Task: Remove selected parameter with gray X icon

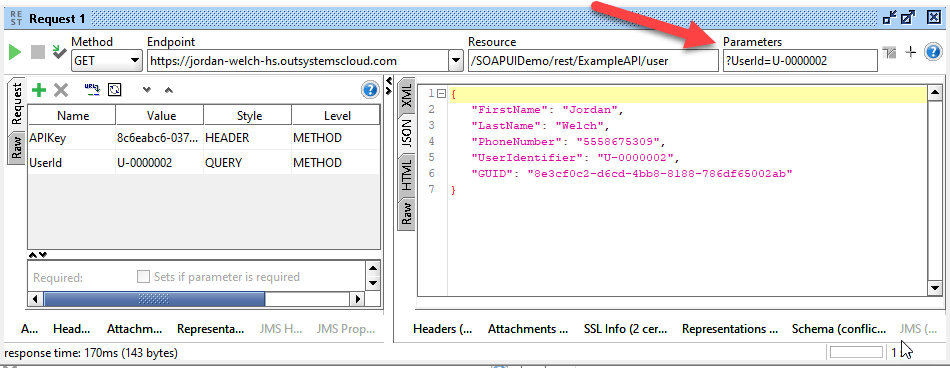Action: pyautogui.click(x=61, y=90)
